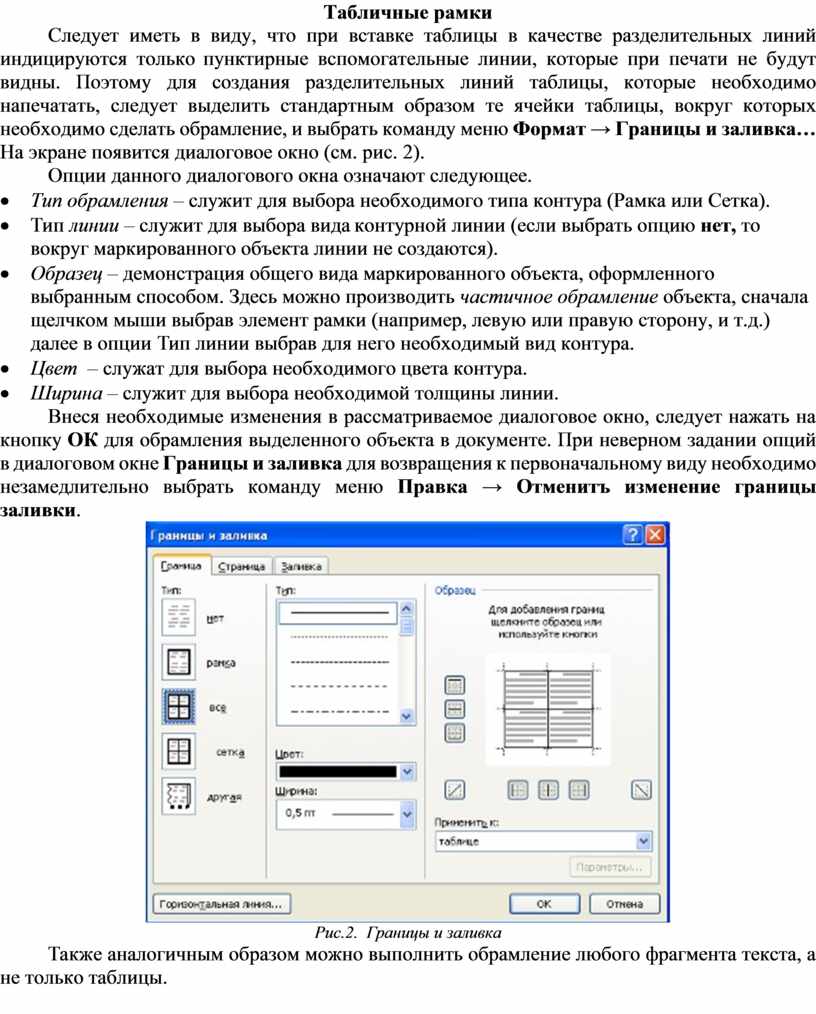Screen dimensions: 816x1014
Task: Open the 'Цвет' color dropdown
Action: (406, 771)
